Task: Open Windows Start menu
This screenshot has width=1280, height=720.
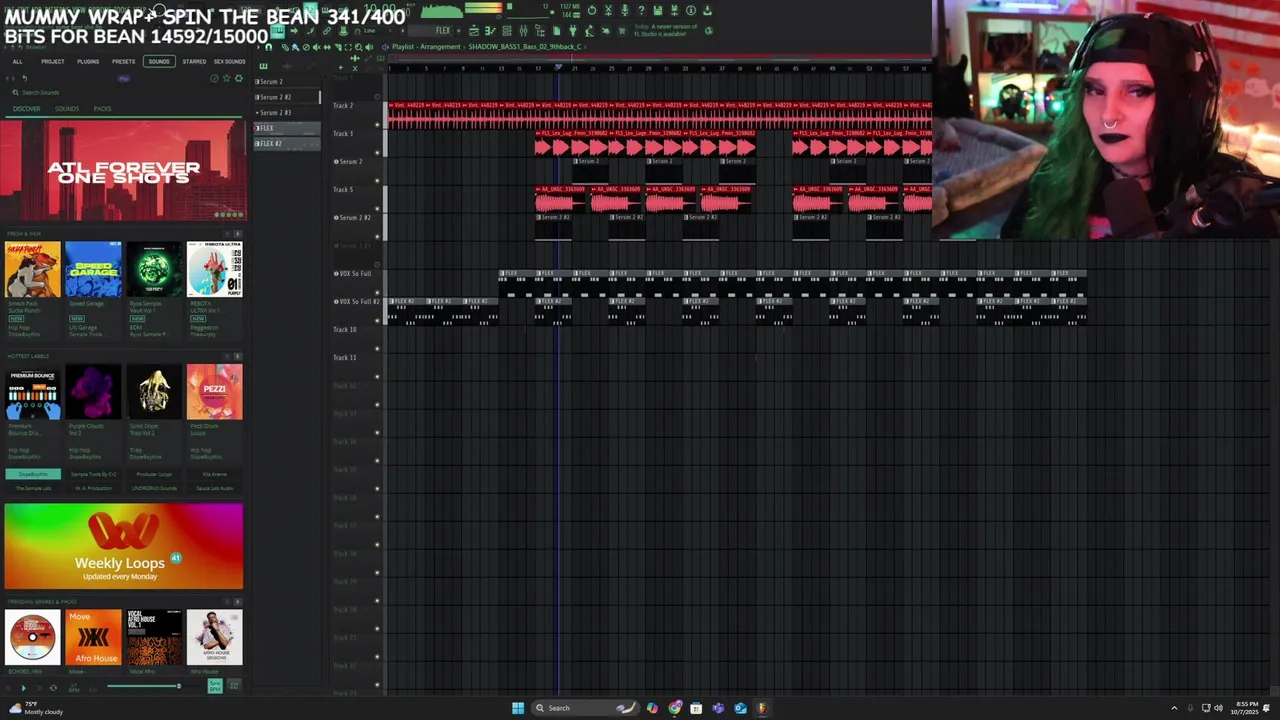Action: pos(518,708)
